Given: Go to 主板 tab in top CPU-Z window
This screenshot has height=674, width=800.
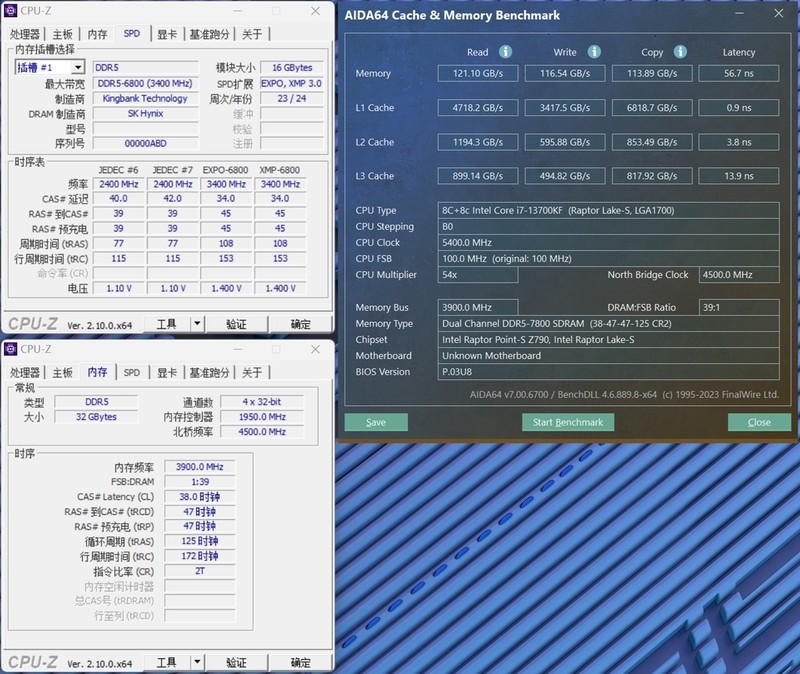Looking at the screenshot, I should click(x=63, y=34).
